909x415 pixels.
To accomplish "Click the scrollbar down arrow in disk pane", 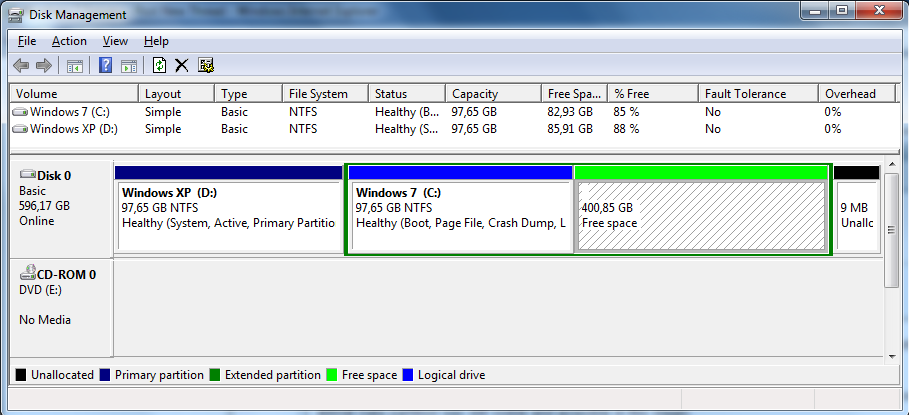I will tap(892, 355).
